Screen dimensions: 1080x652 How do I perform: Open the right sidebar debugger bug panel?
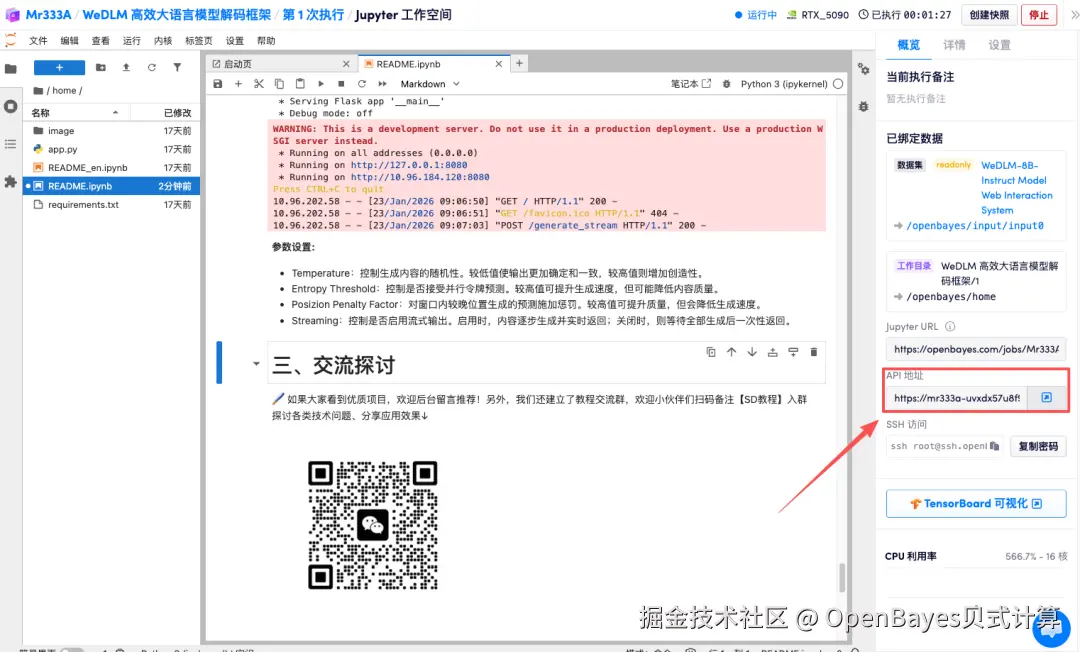(x=864, y=107)
